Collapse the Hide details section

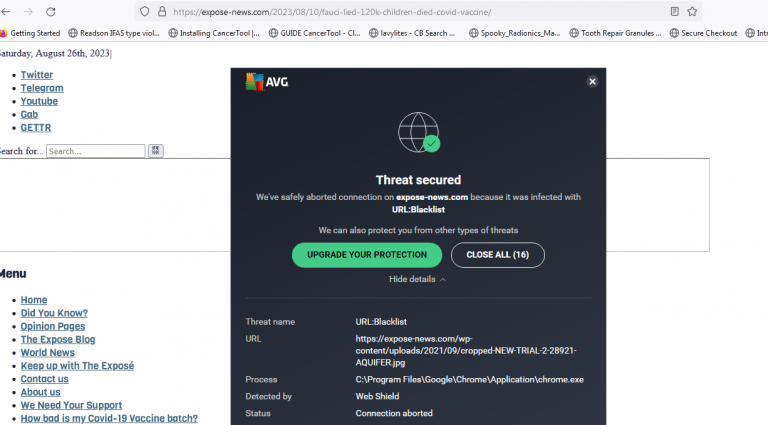(x=417, y=279)
